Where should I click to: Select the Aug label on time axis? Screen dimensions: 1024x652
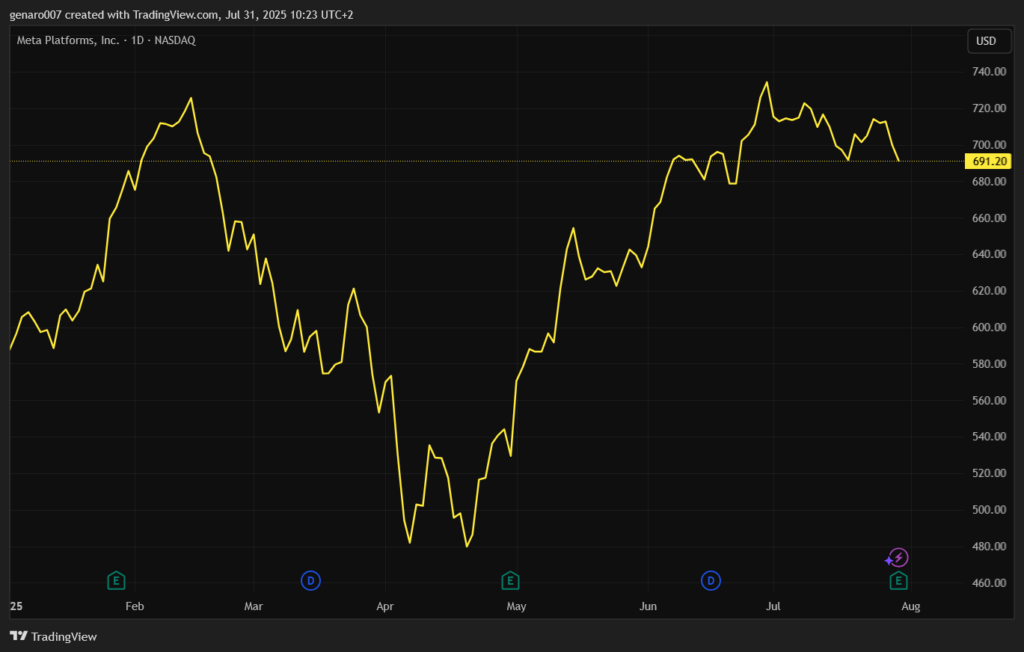[x=910, y=606]
